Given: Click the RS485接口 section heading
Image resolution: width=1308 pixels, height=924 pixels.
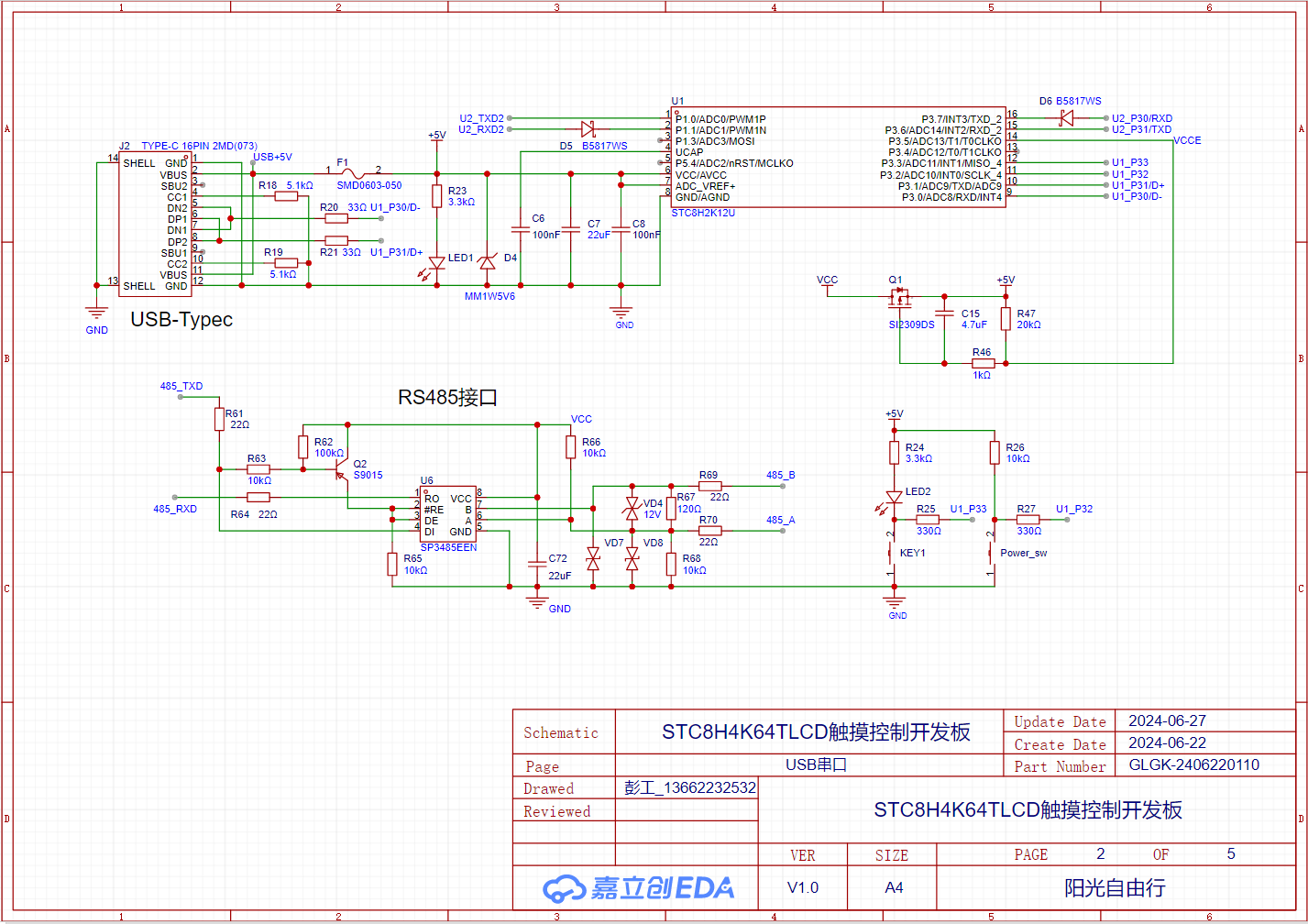Looking at the screenshot, I should point(447,398).
